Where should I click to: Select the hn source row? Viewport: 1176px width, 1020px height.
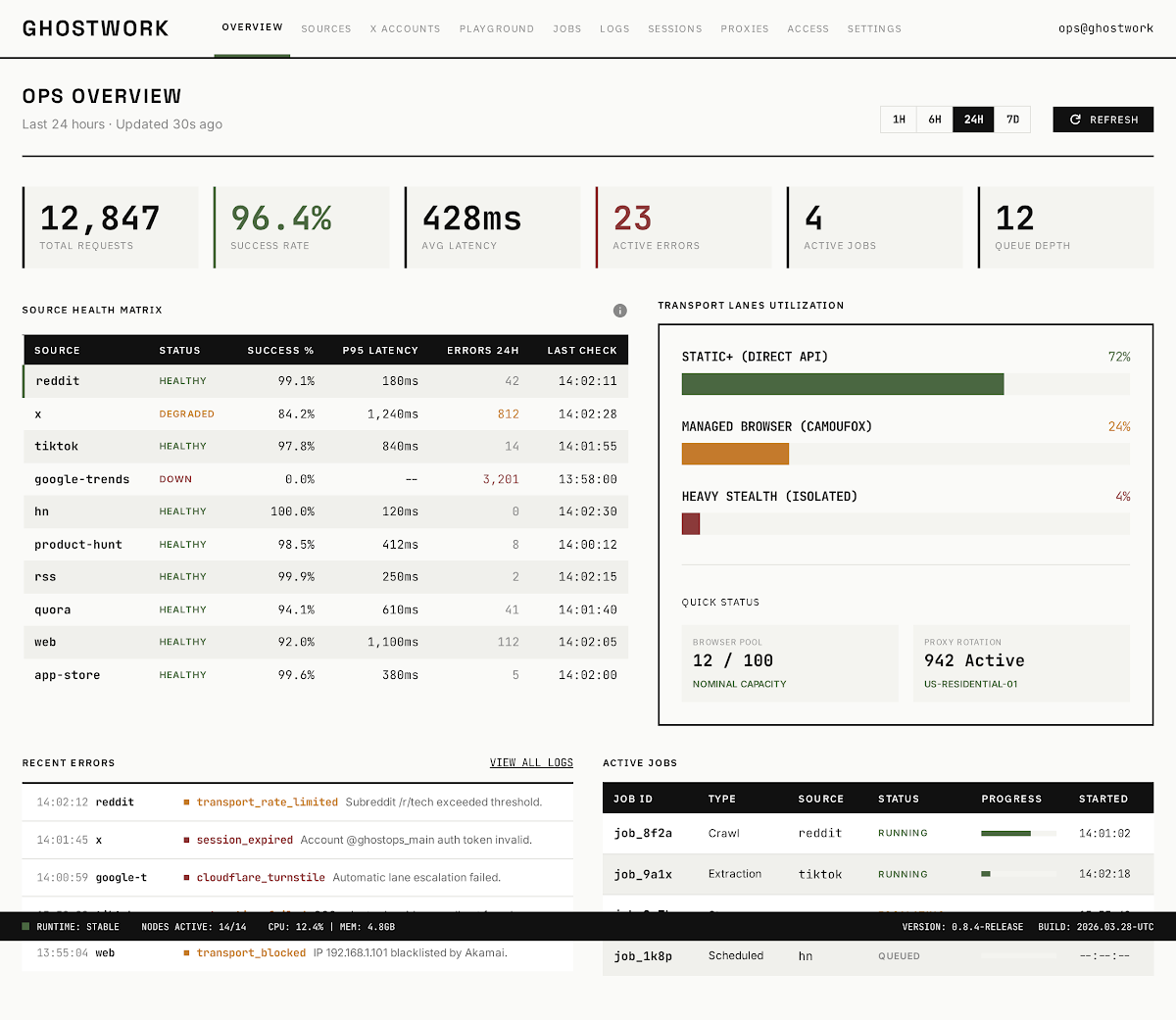[325, 511]
